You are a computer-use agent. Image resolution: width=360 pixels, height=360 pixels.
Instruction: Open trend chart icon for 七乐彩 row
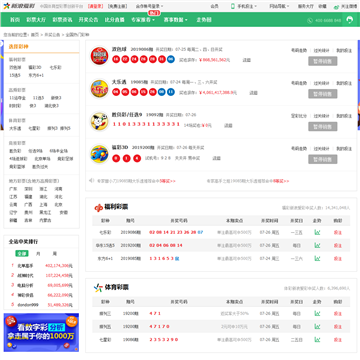(317, 232)
